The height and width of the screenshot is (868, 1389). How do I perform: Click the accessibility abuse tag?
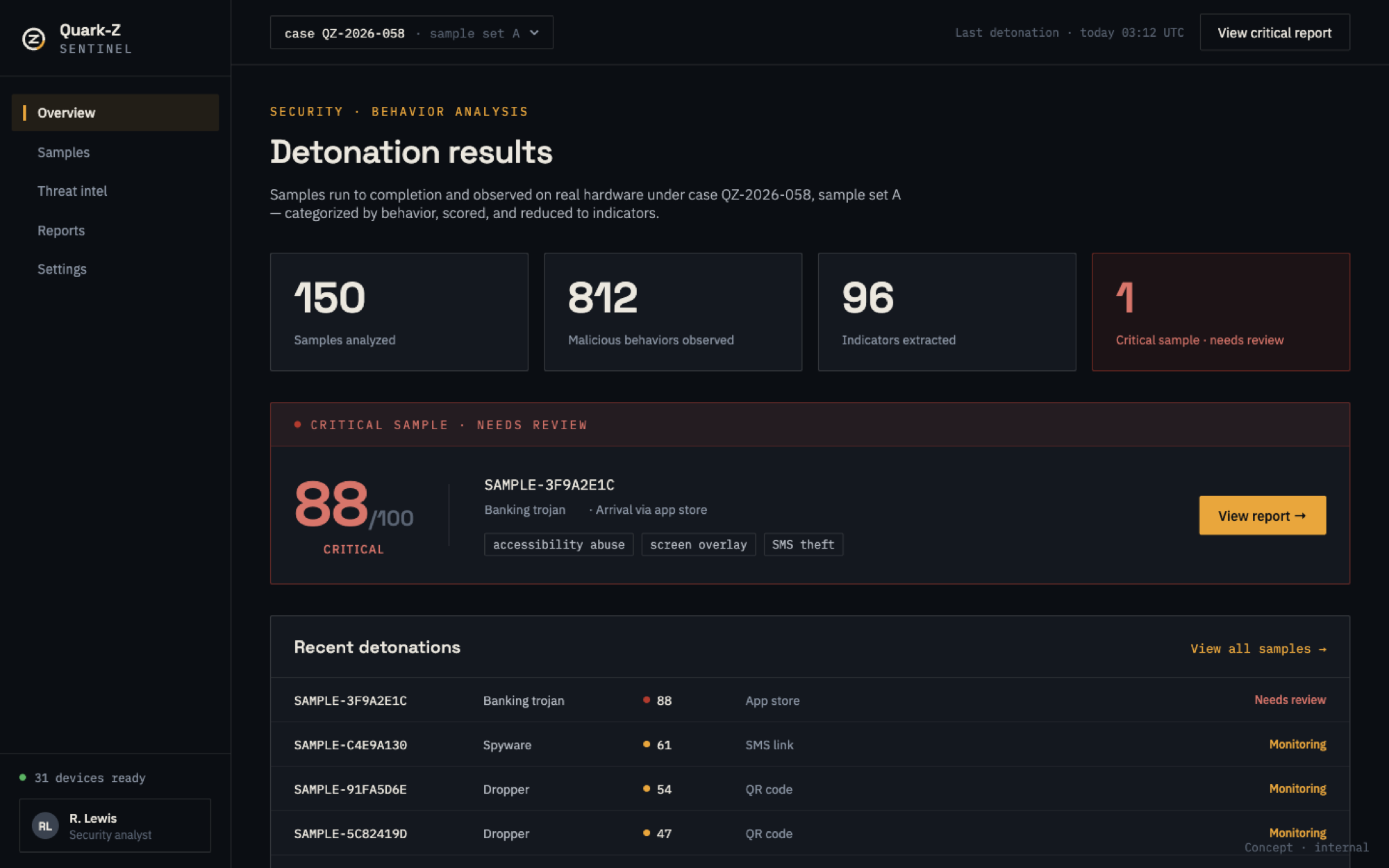(558, 544)
